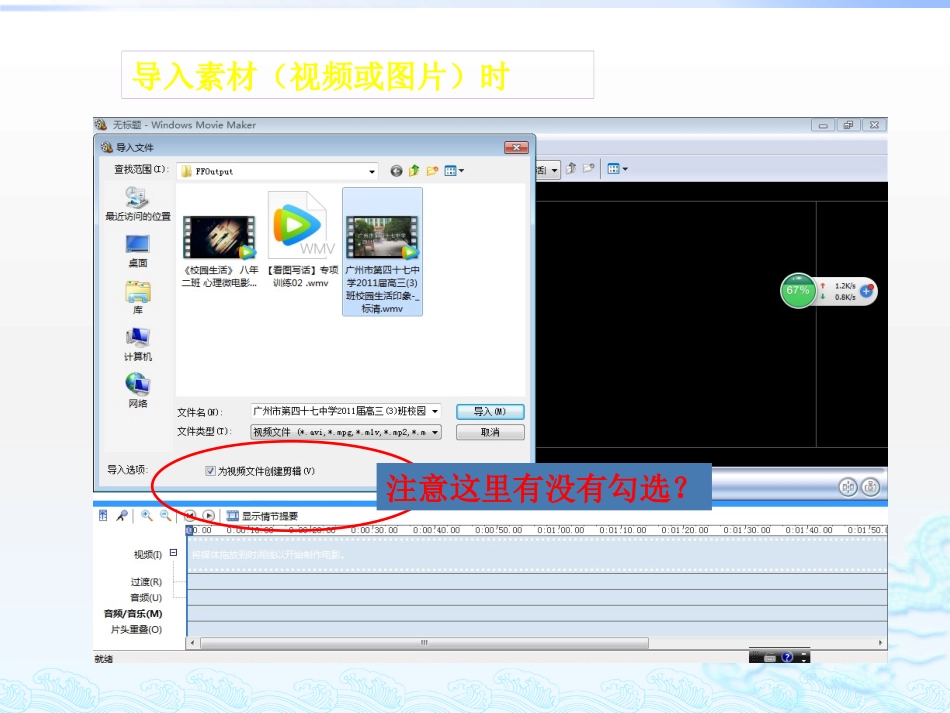Play the timeline
The width and height of the screenshot is (950, 713).
(208, 516)
